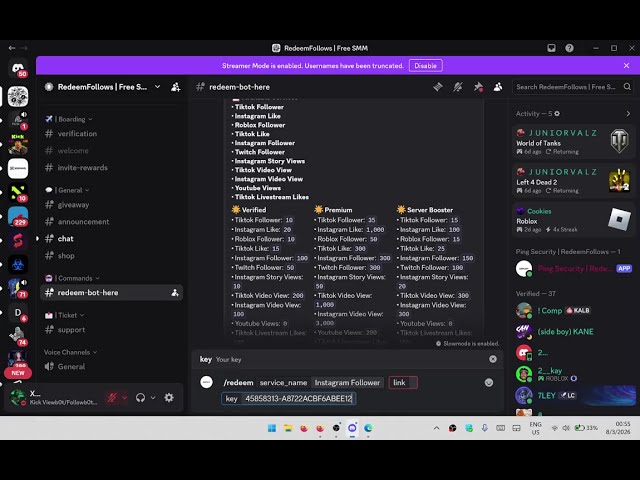Click the user avatar in user panel

[x=18, y=398]
